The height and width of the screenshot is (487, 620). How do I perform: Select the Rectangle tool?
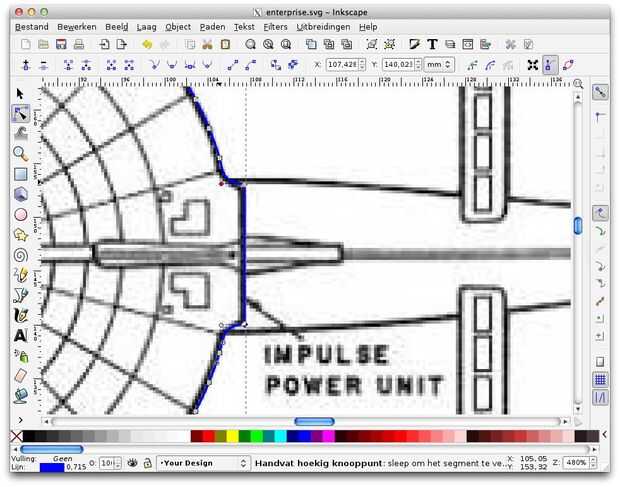[x=21, y=174]
